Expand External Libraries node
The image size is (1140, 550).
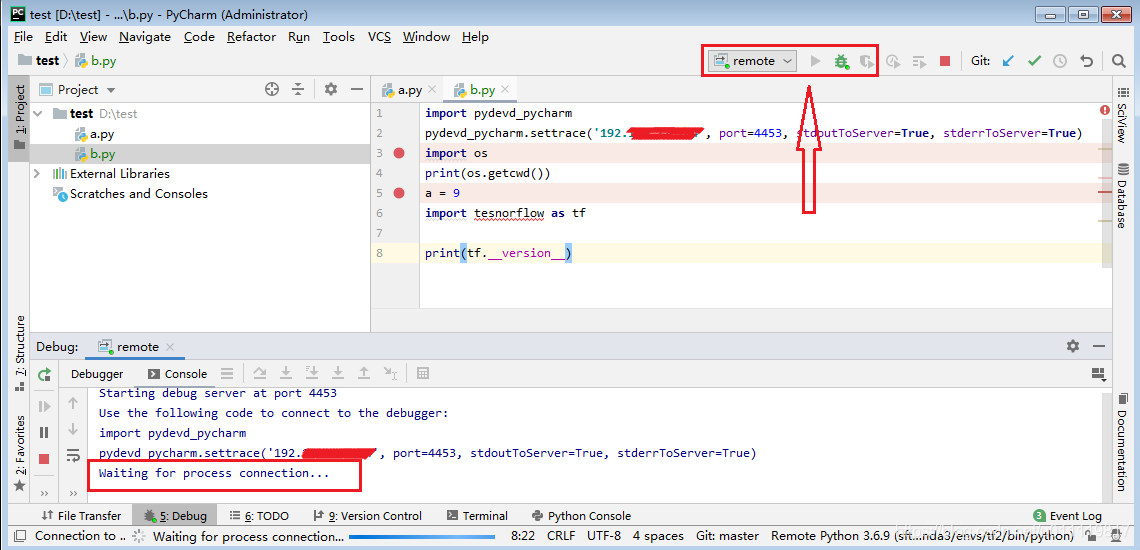point(37,173)
